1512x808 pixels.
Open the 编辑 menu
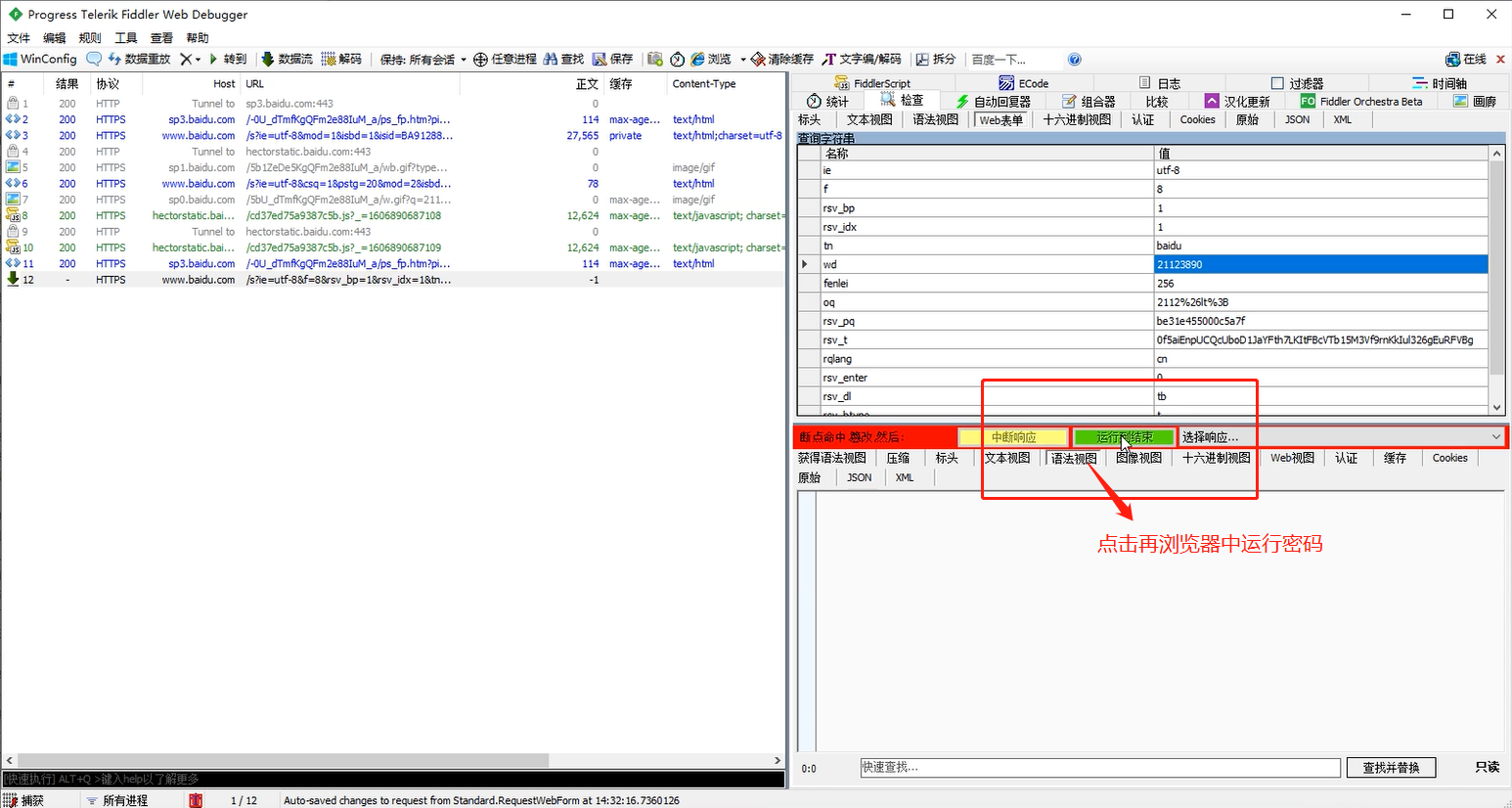pyautogui.click(x=54, y=37)
